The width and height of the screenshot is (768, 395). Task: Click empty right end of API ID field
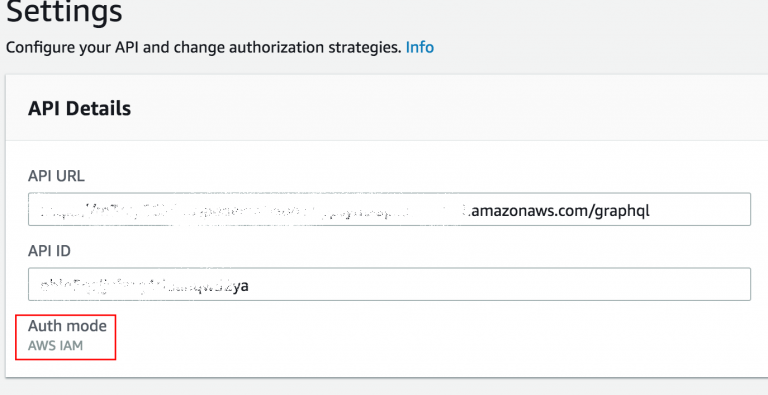[x=500, y=284]
